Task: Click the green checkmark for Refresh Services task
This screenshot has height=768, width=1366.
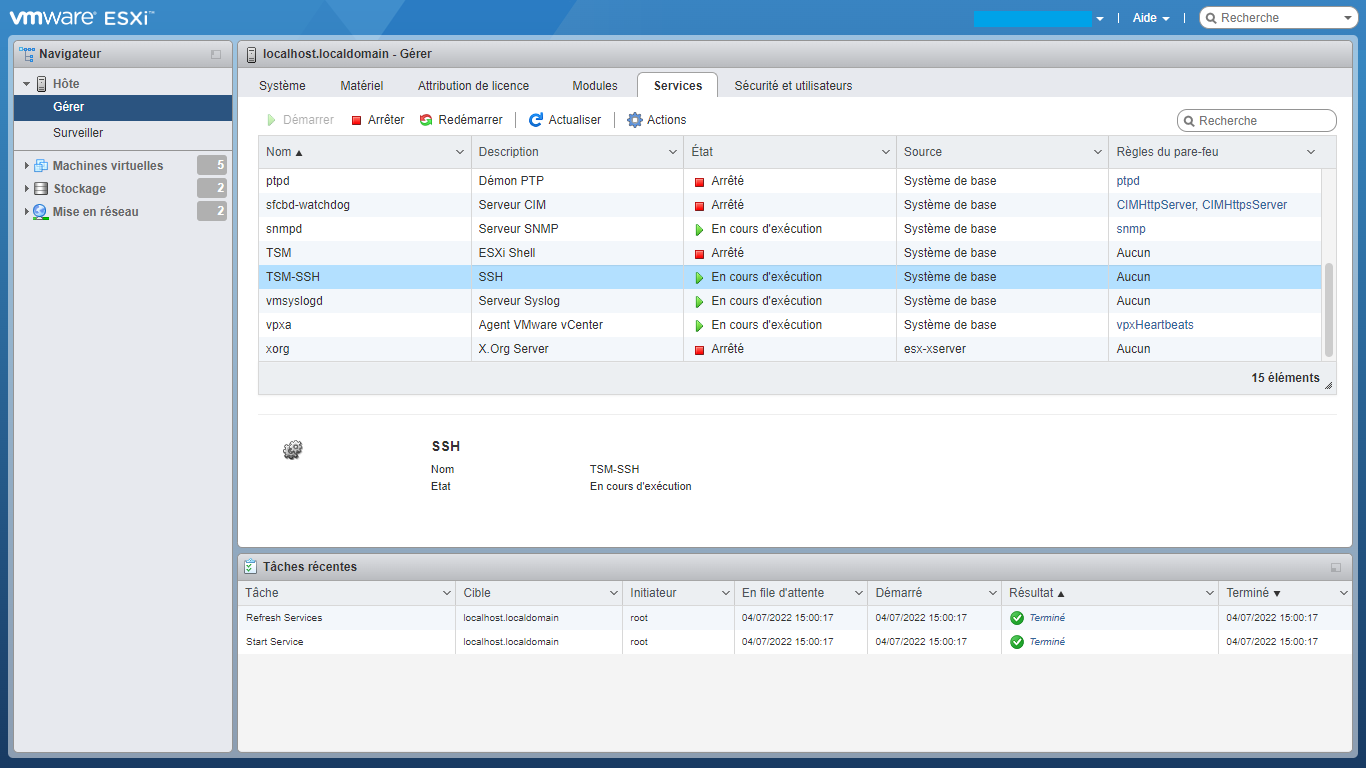Action: pos(1017,618)
